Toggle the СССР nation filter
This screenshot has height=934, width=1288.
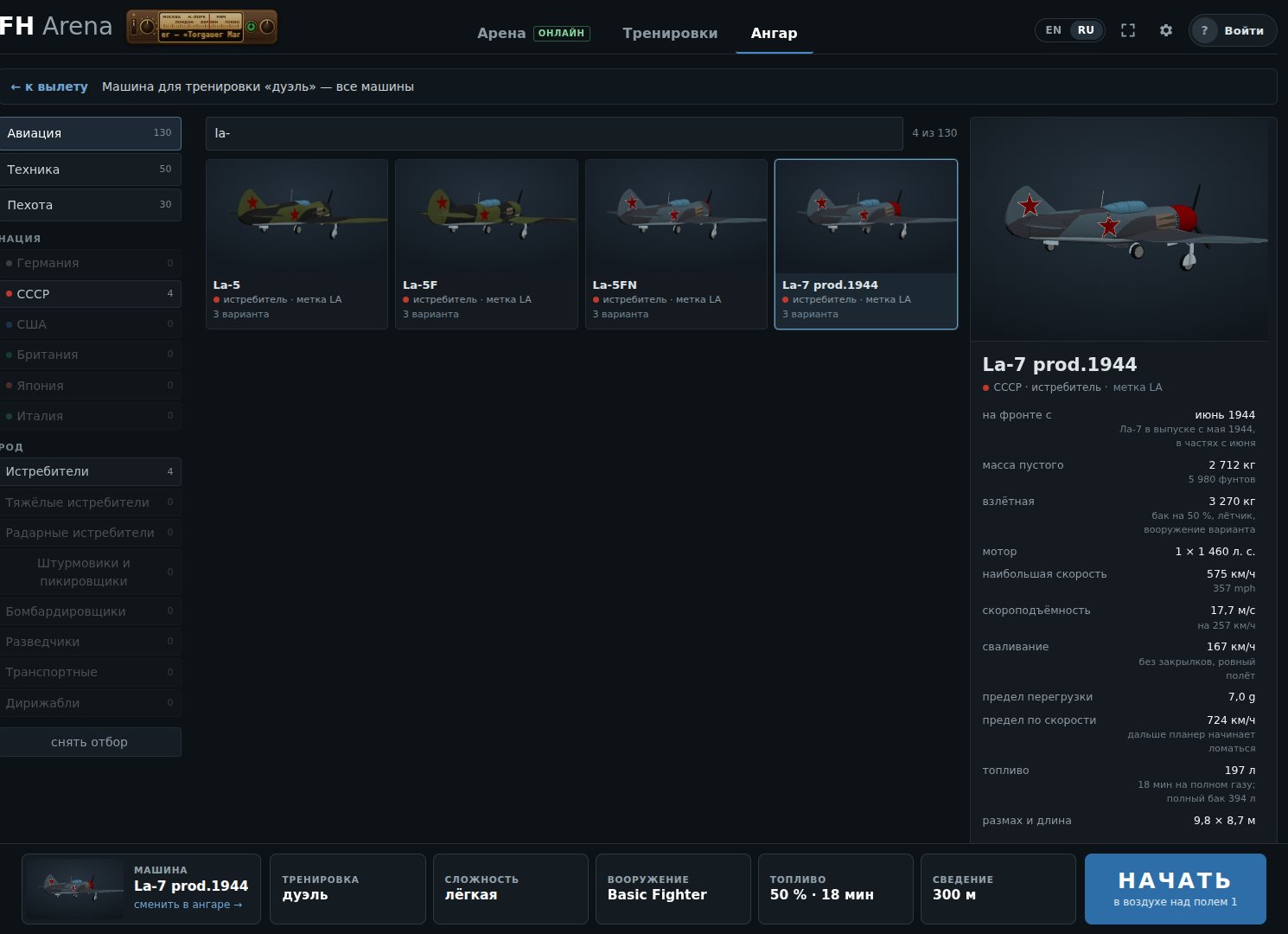click(x=90, y=294)
